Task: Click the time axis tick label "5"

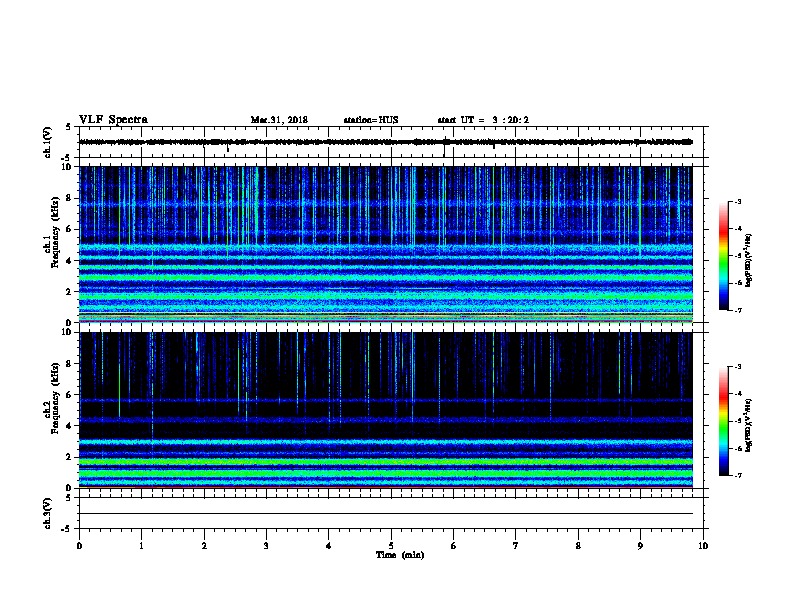Action: (391, 546)
